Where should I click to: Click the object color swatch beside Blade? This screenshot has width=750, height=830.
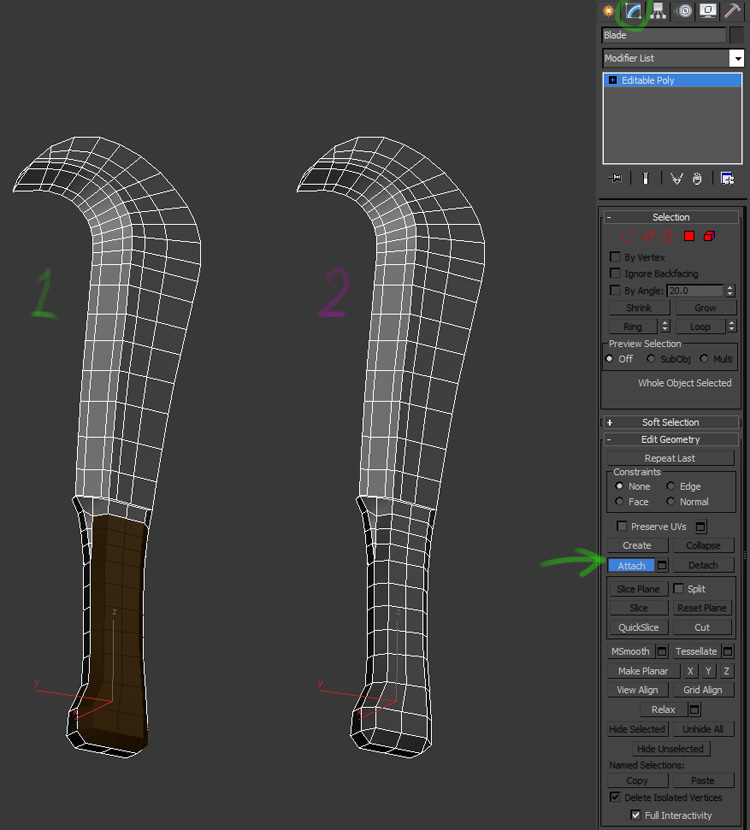736,35
